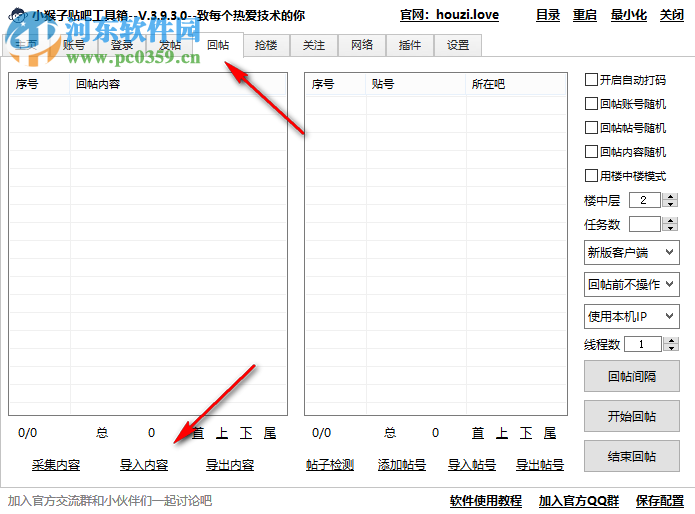Screen dimensions: 695x514
Task: Open the 发帖 tab
Action: tap(170, 45)
